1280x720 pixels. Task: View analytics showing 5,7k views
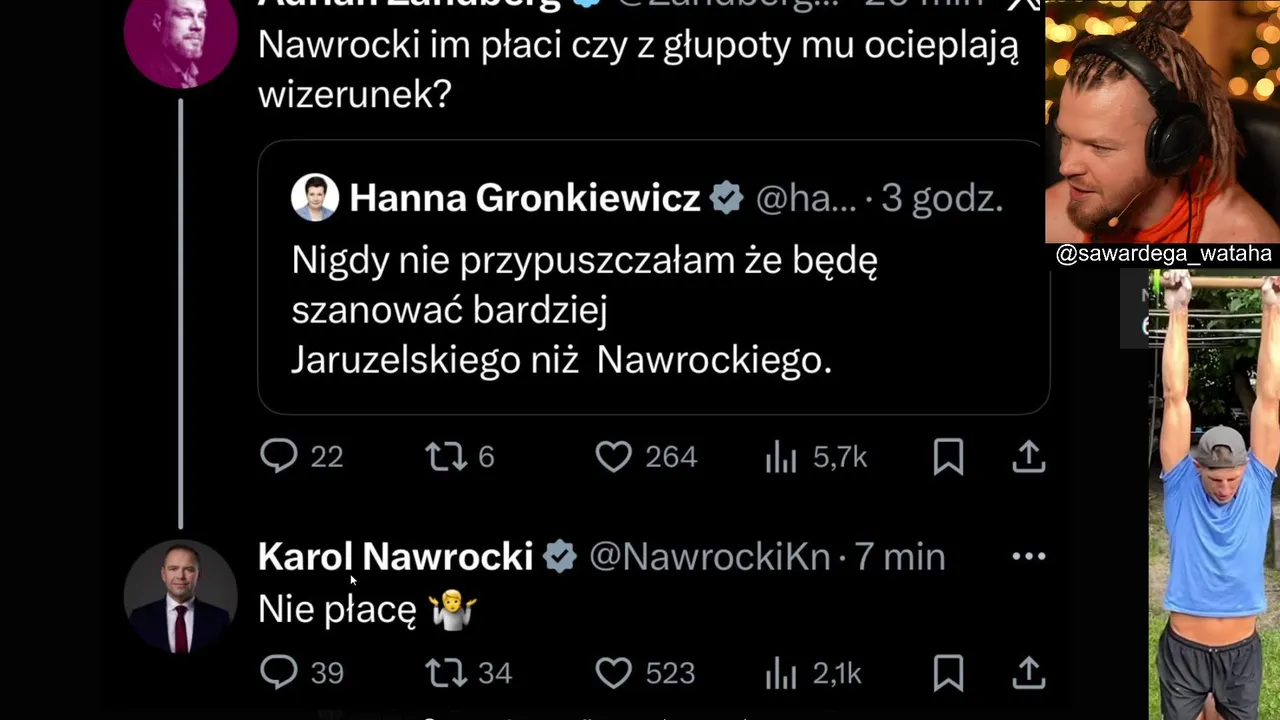pyautogui.click(x=781, y=457)
